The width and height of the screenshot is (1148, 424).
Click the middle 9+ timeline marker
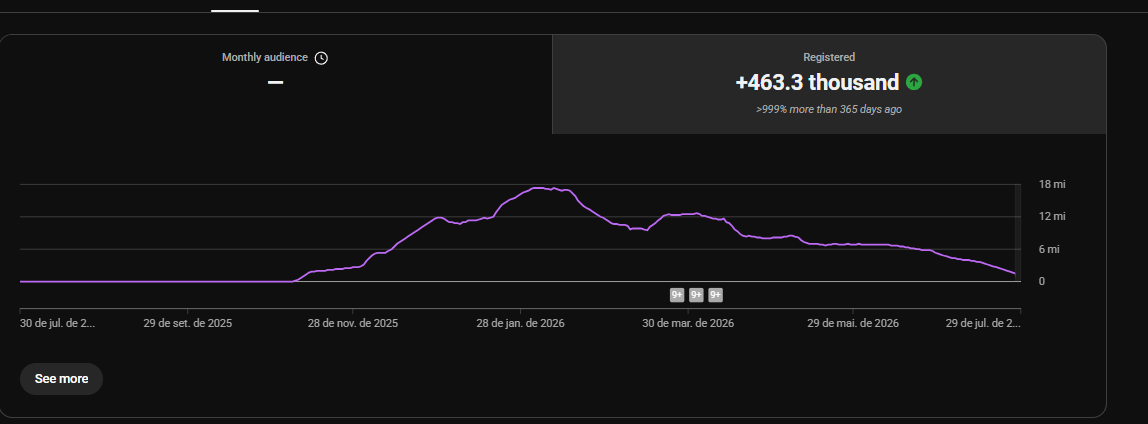696,295
